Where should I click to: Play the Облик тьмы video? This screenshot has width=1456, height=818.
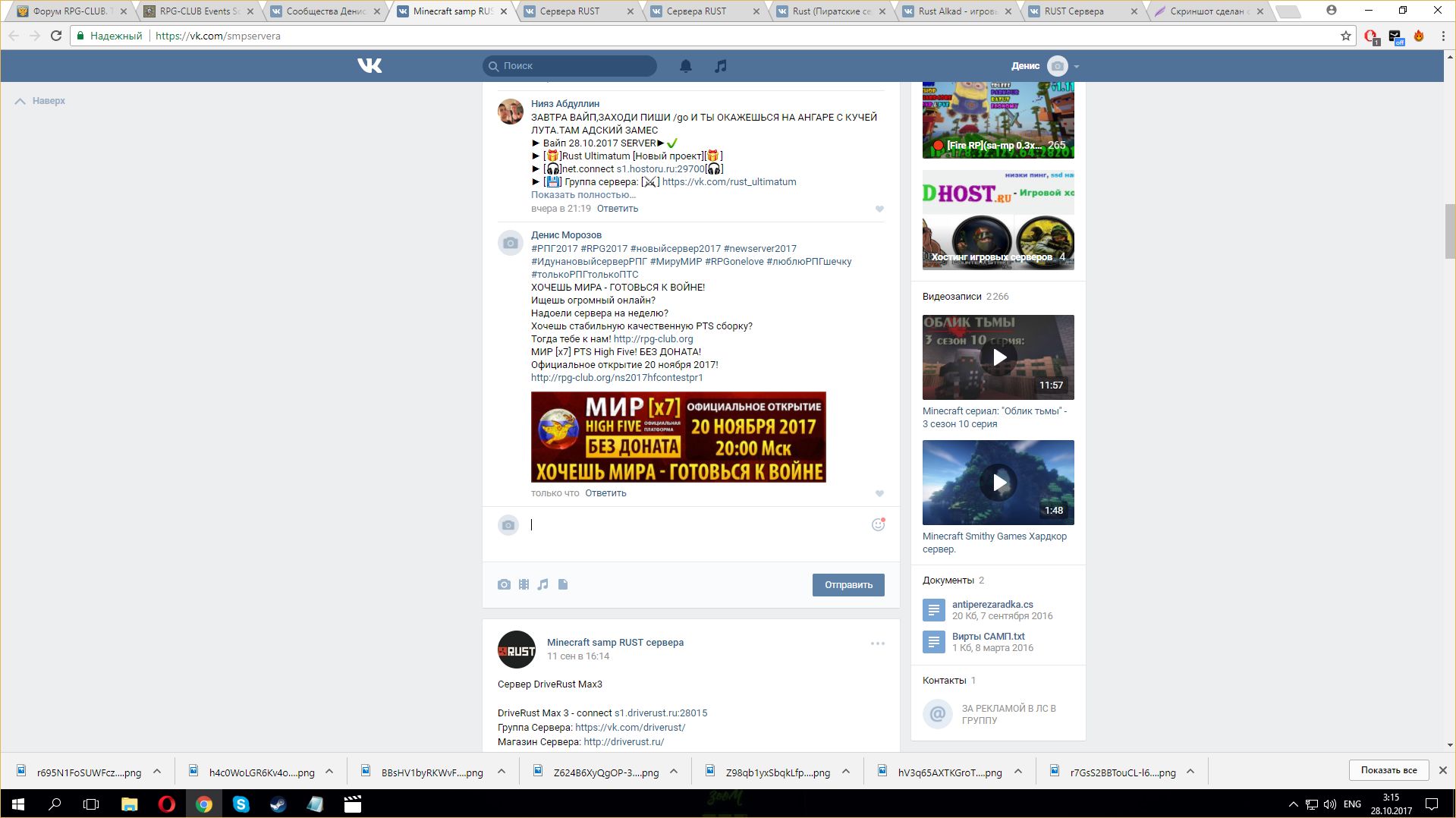click(x=998, y=357)
